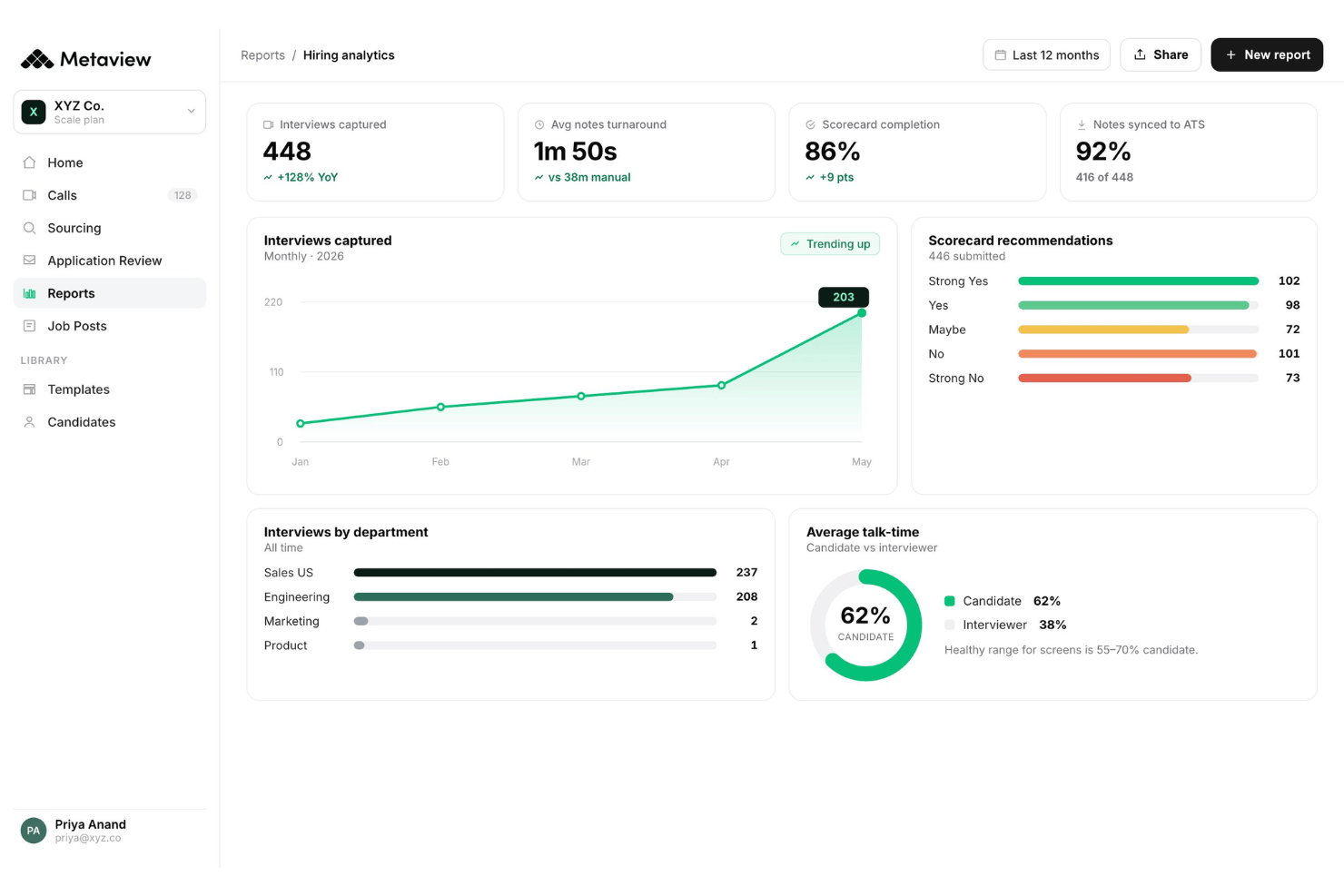Image resolution: width=1344 pixels, height=896 pixels.
Task: Open Templates under Library
Action: click(110, 389)
